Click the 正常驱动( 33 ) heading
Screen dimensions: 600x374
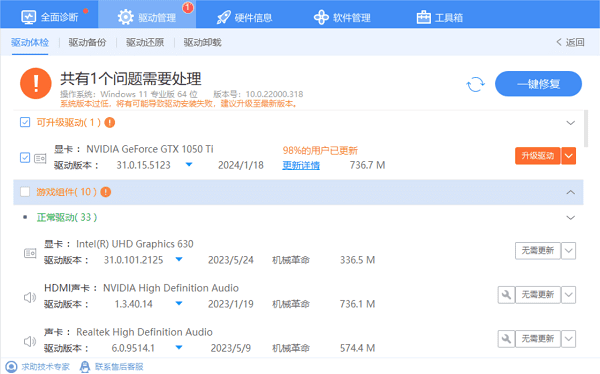click(x=67, y=217)
